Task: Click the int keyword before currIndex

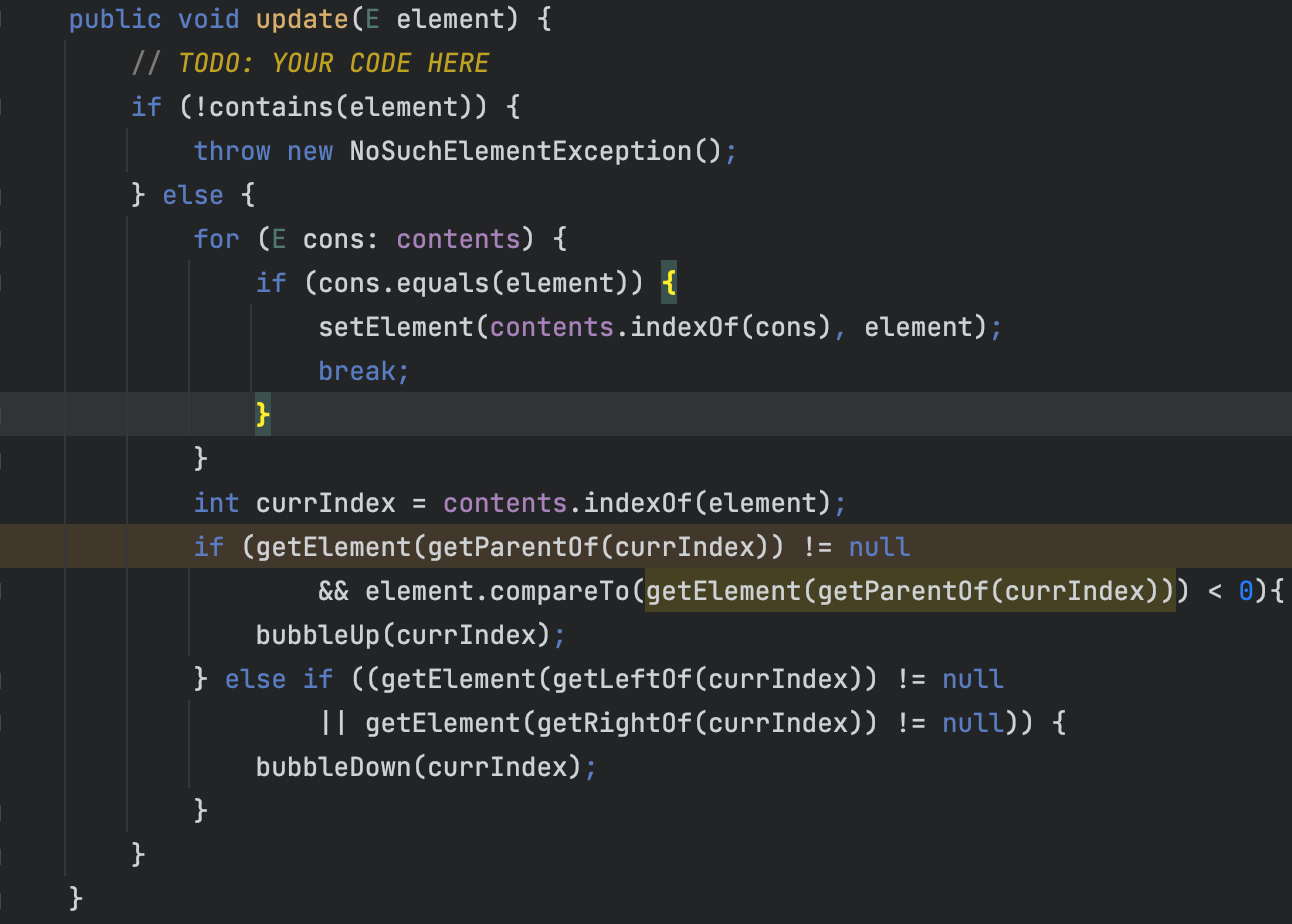Action: 216,502
